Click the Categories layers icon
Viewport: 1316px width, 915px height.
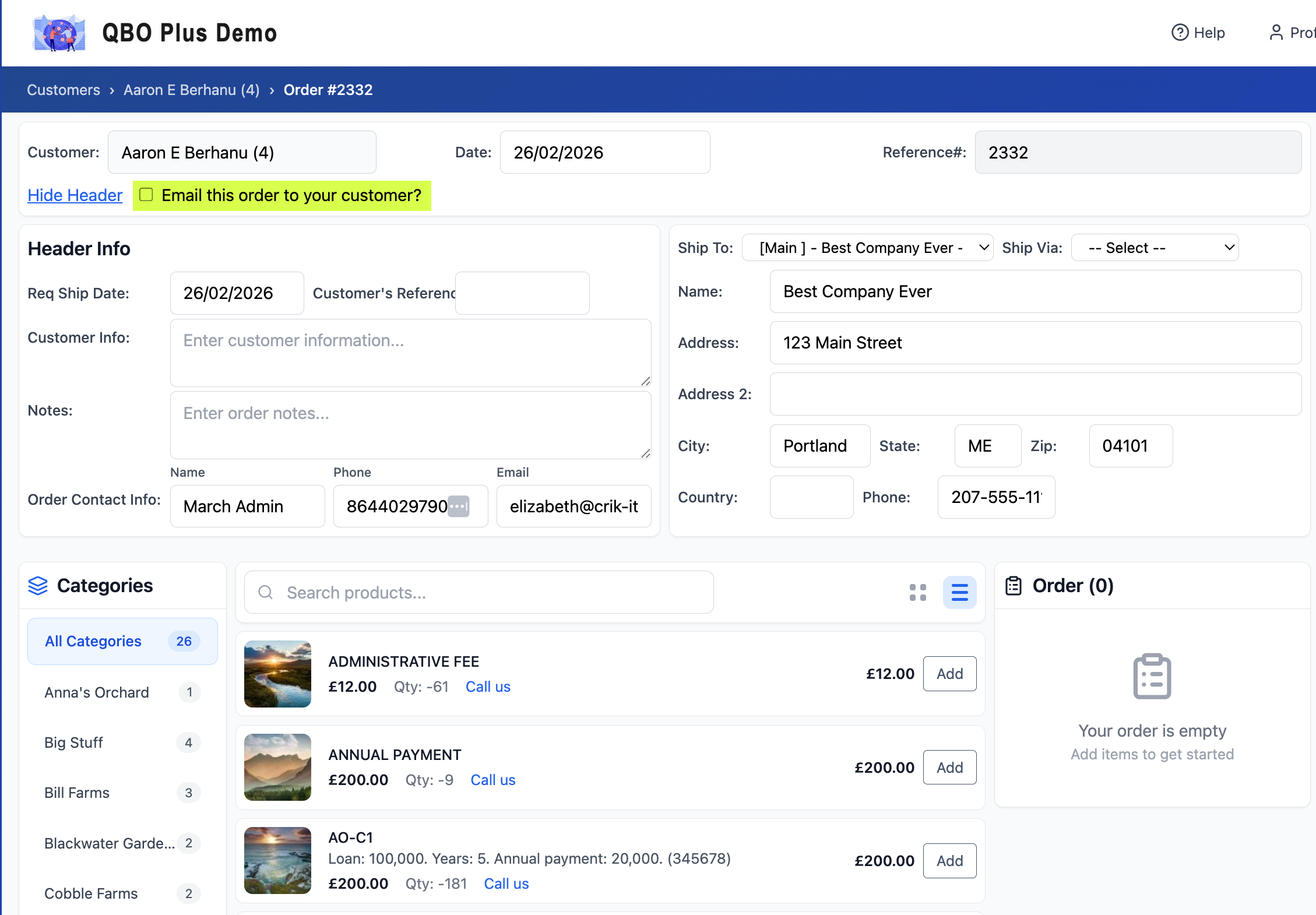[38, 586]
